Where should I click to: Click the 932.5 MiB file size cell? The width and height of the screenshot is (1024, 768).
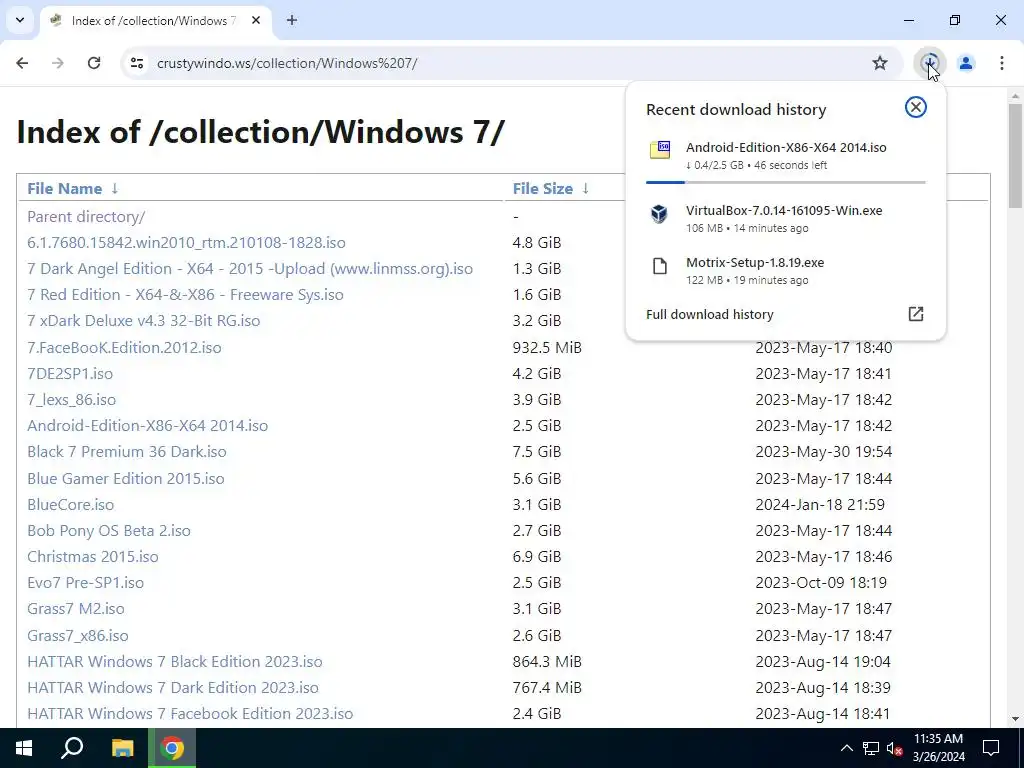click(x=547, y=347)
